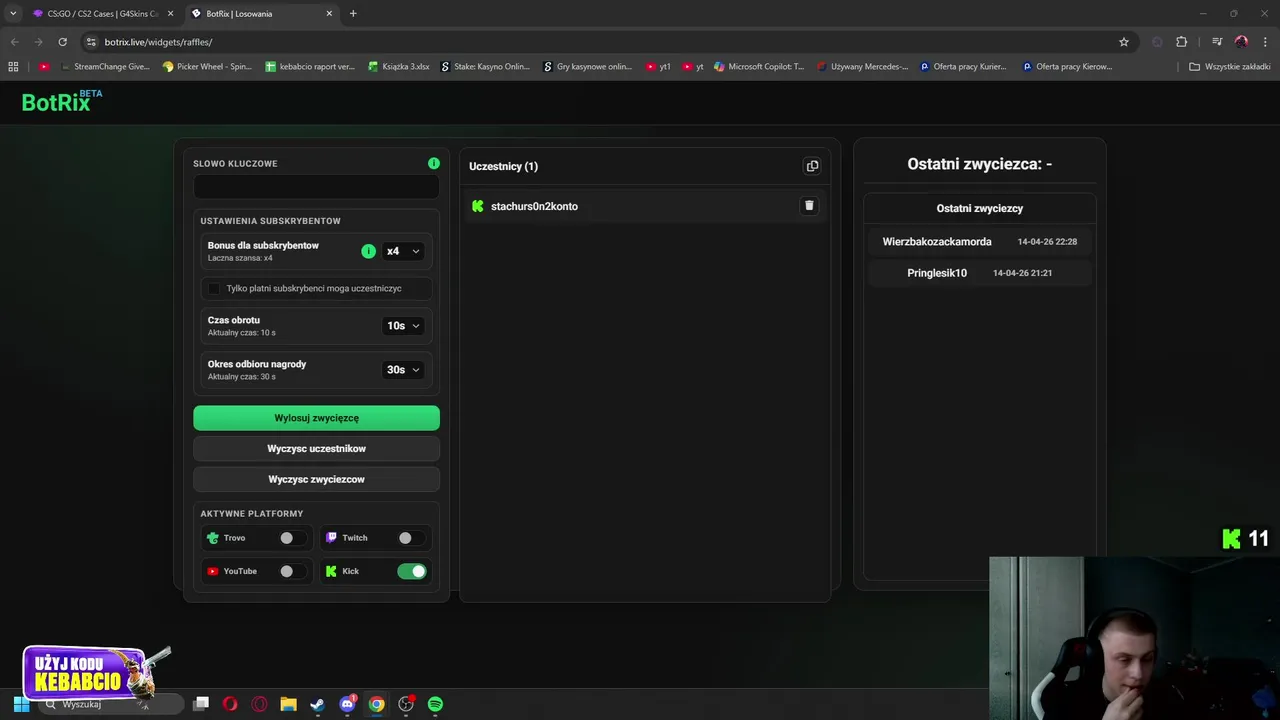1280x720 pixels.
Task: Click the info icon next to Bonus dla subskrybentow
Action: click(368, 251)
